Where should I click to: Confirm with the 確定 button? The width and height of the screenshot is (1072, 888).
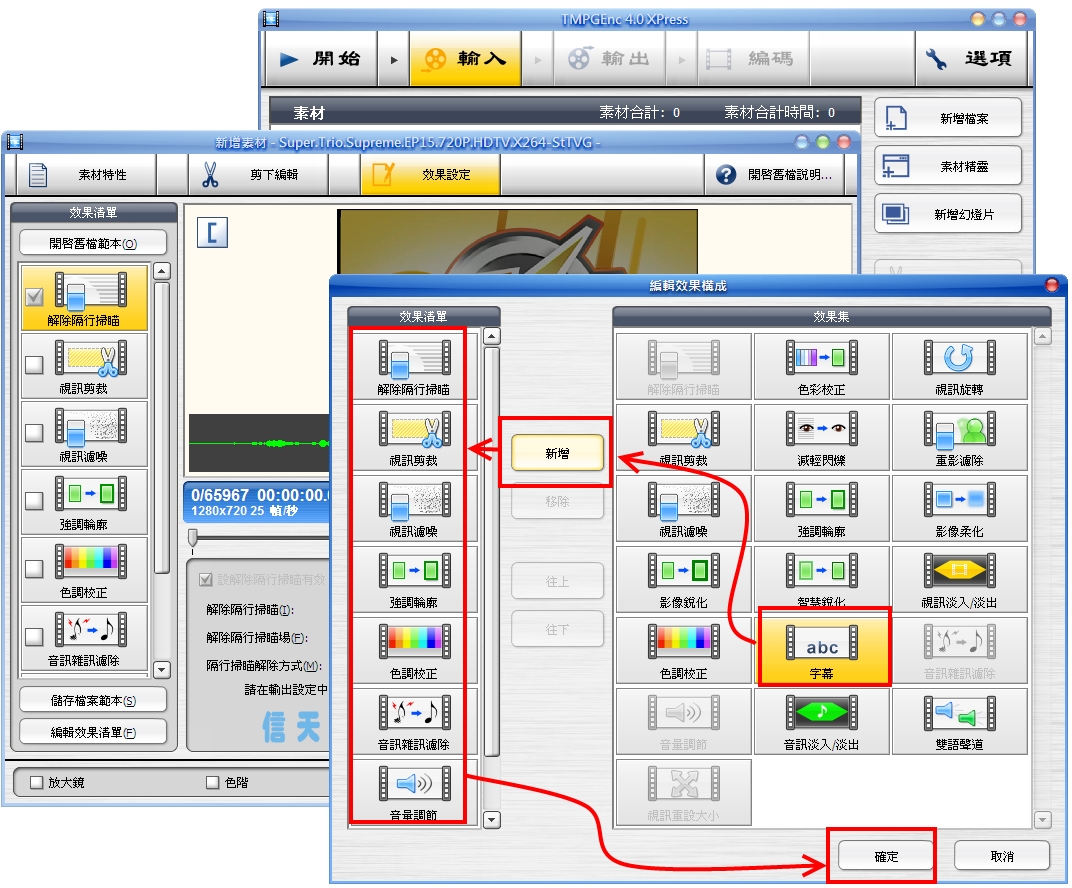point(886,856)
